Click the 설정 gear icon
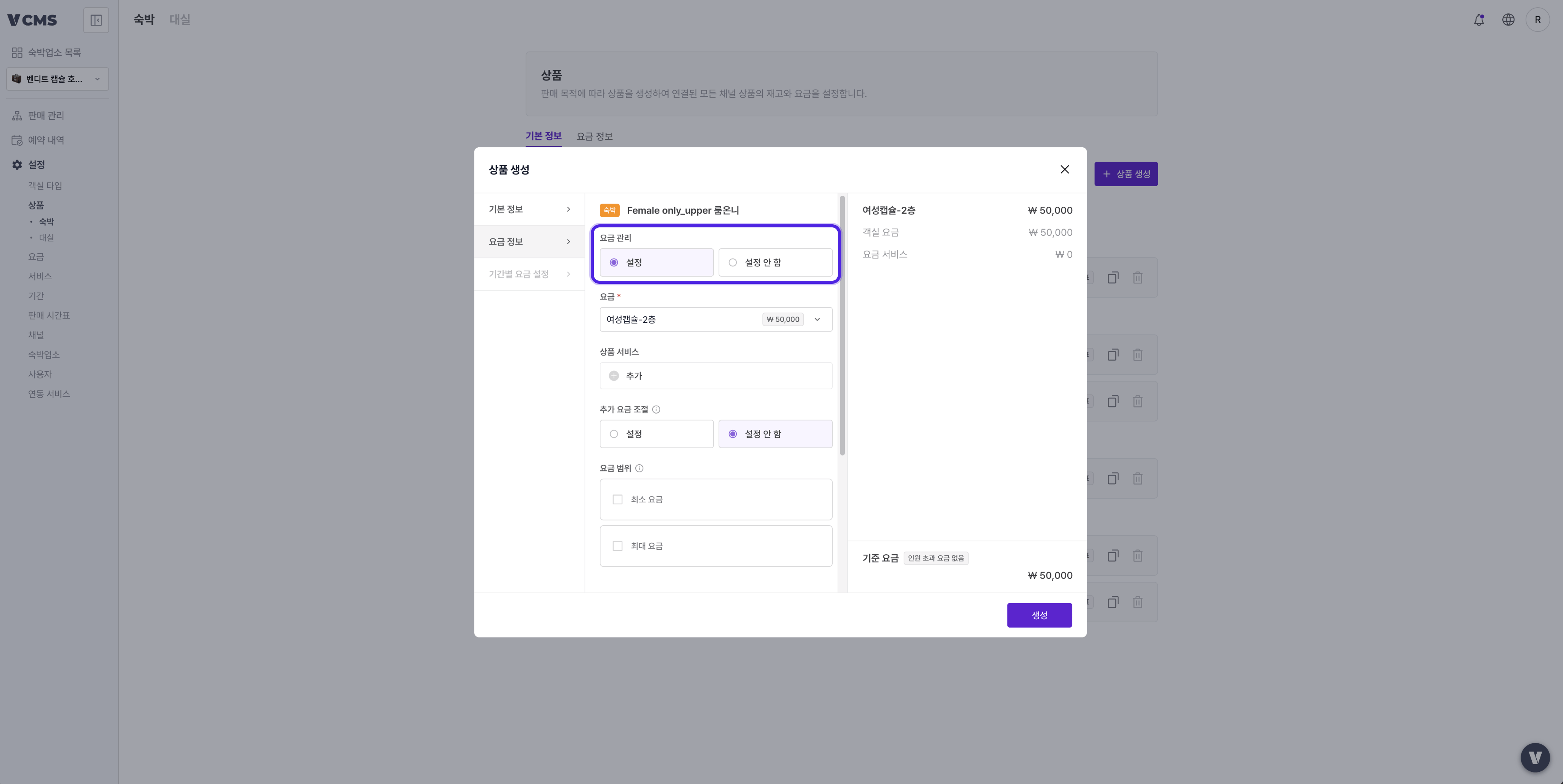The image size is (1563, 784). pyautogui.click(x=17, y=164)
